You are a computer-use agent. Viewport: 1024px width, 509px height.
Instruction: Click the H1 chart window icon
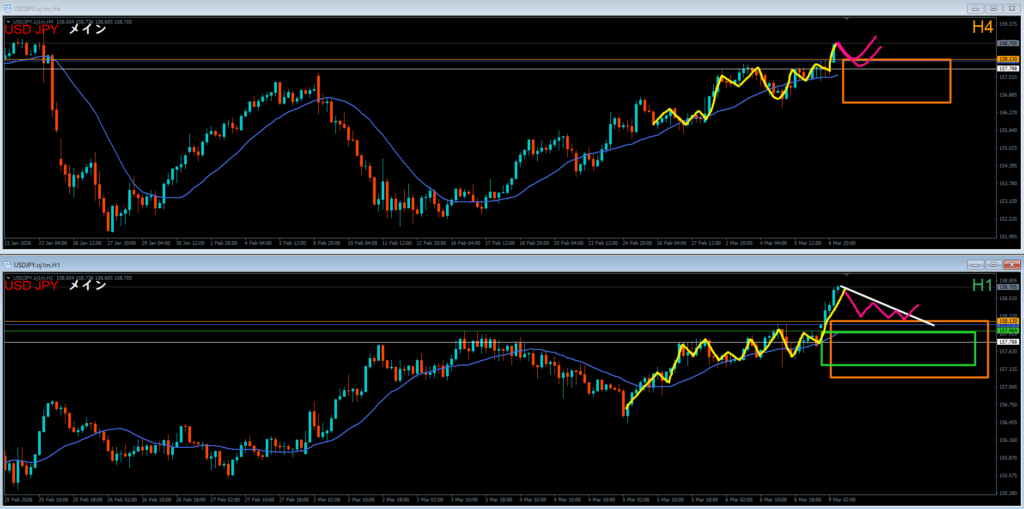pyautogui.click(x=7, y=264)
